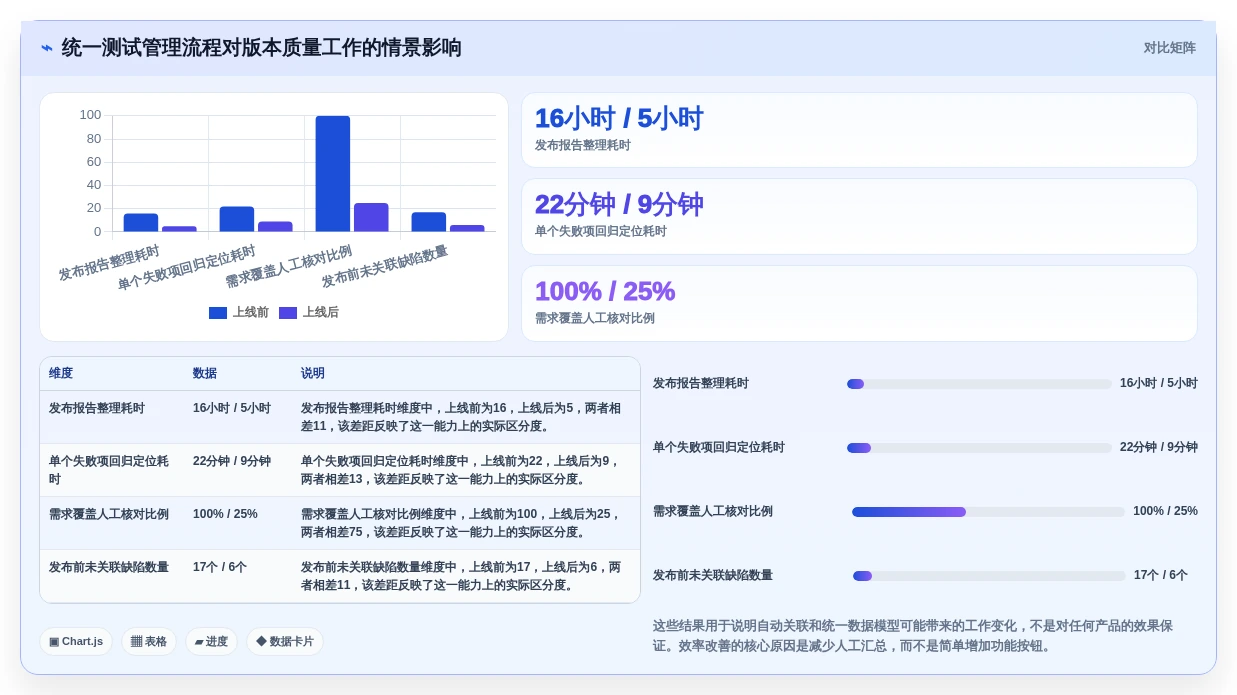The width and height of the screenshot is (1237, 695).
Task: Click the 100% / 25% stat card
Action: pyautogui.click(x=859, y=303)
